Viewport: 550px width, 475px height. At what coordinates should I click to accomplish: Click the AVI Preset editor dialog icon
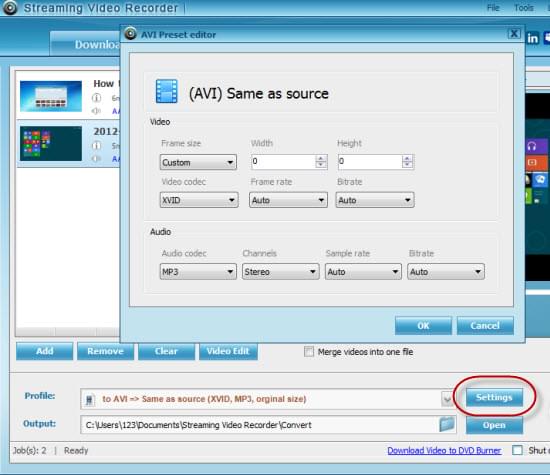click(130, 34)
